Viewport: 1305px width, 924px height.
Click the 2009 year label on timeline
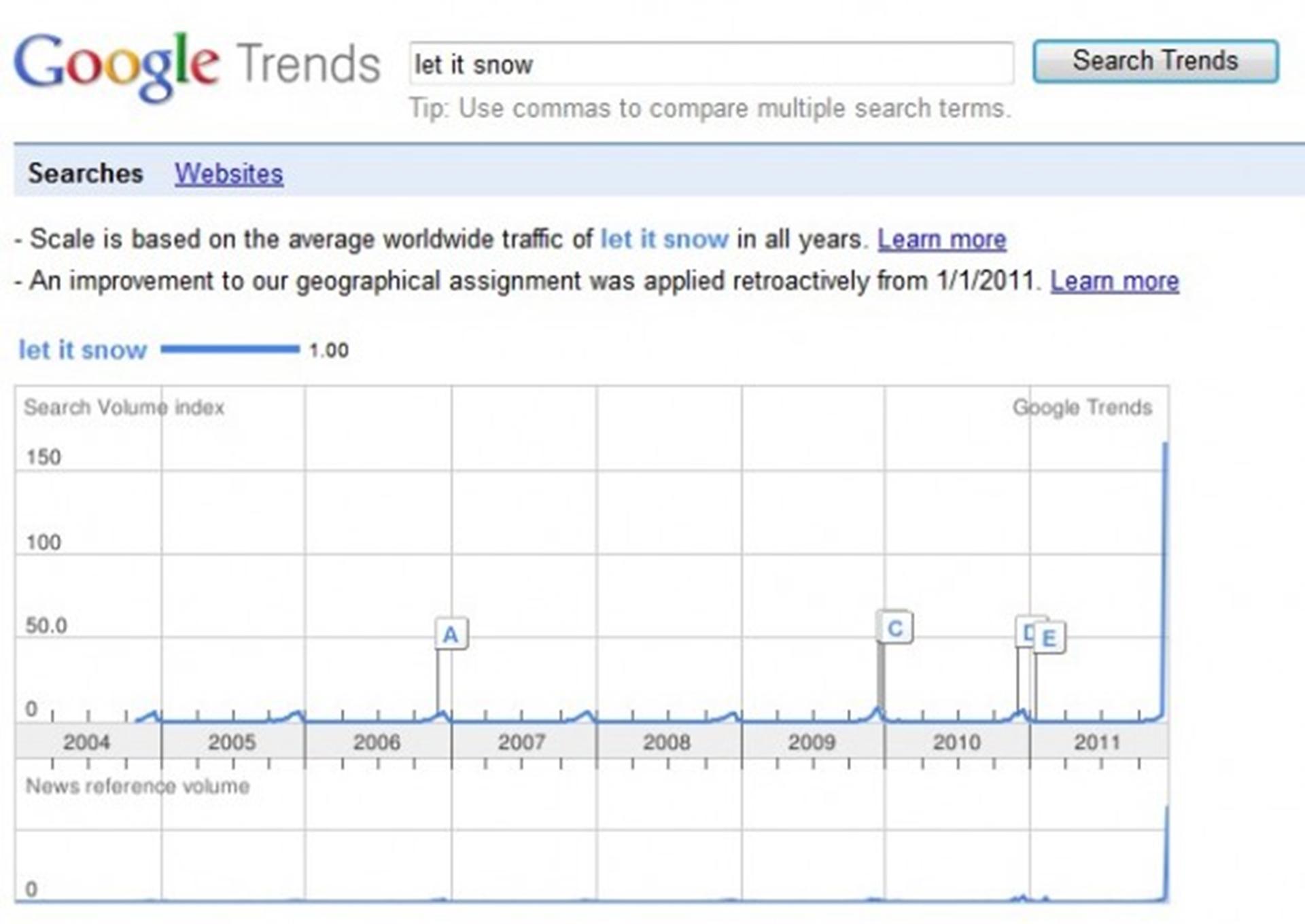812,742
